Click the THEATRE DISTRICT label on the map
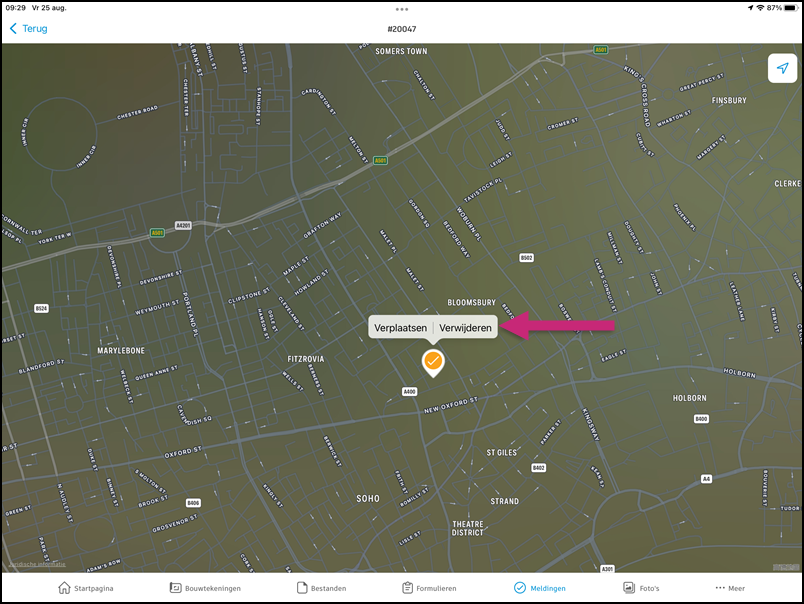Image resolution: width=804 pixels, height=604 pixels. click(468, 528)
